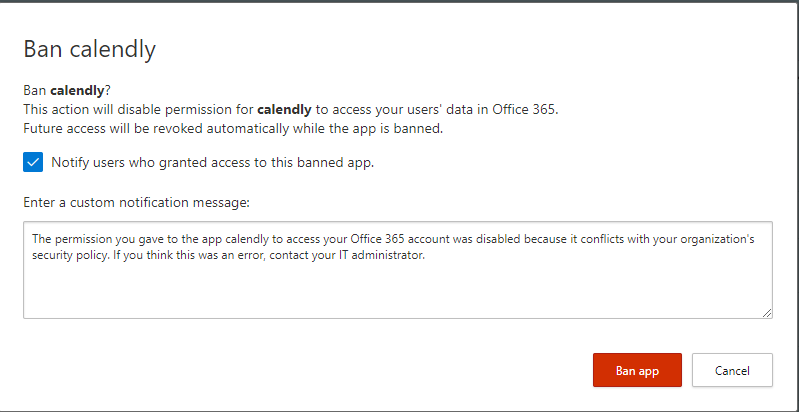799x412 pixels.
Task: Click the 'Enter a custom notification message' label
Action: click(136, 202)
